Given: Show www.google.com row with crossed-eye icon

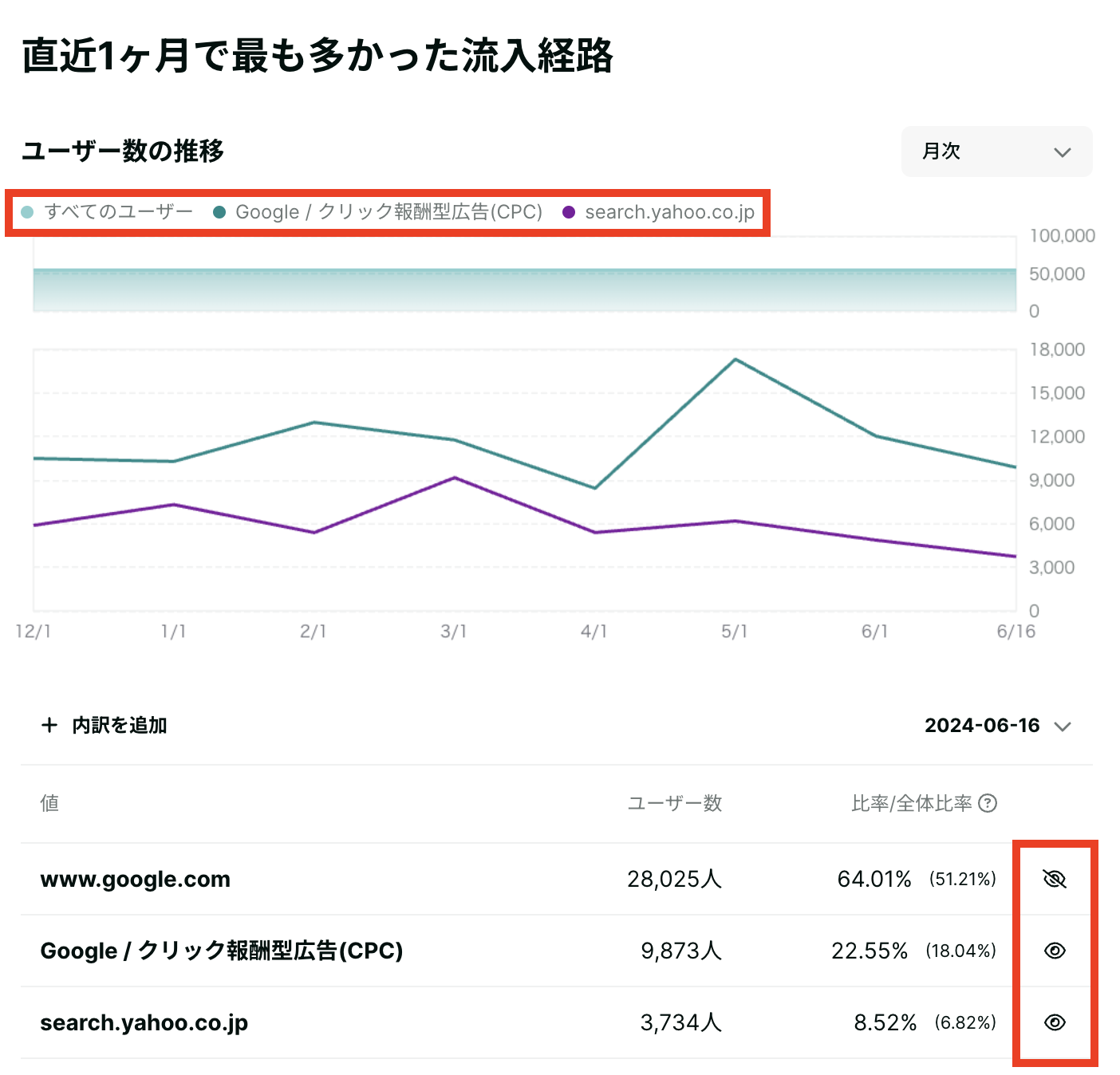Looking at the screenshot, I should click(1055, 879).
